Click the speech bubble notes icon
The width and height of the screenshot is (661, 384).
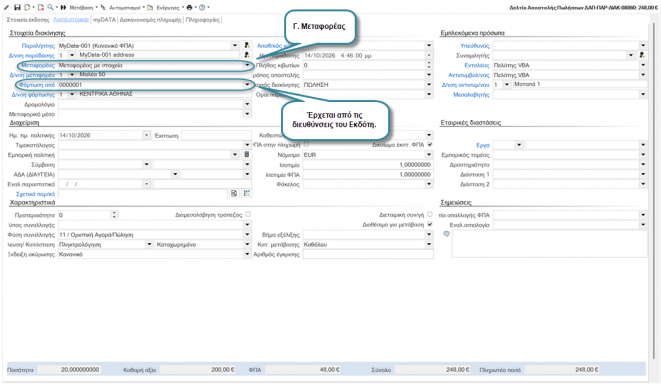pyautogui.click(x=446, y=234)
